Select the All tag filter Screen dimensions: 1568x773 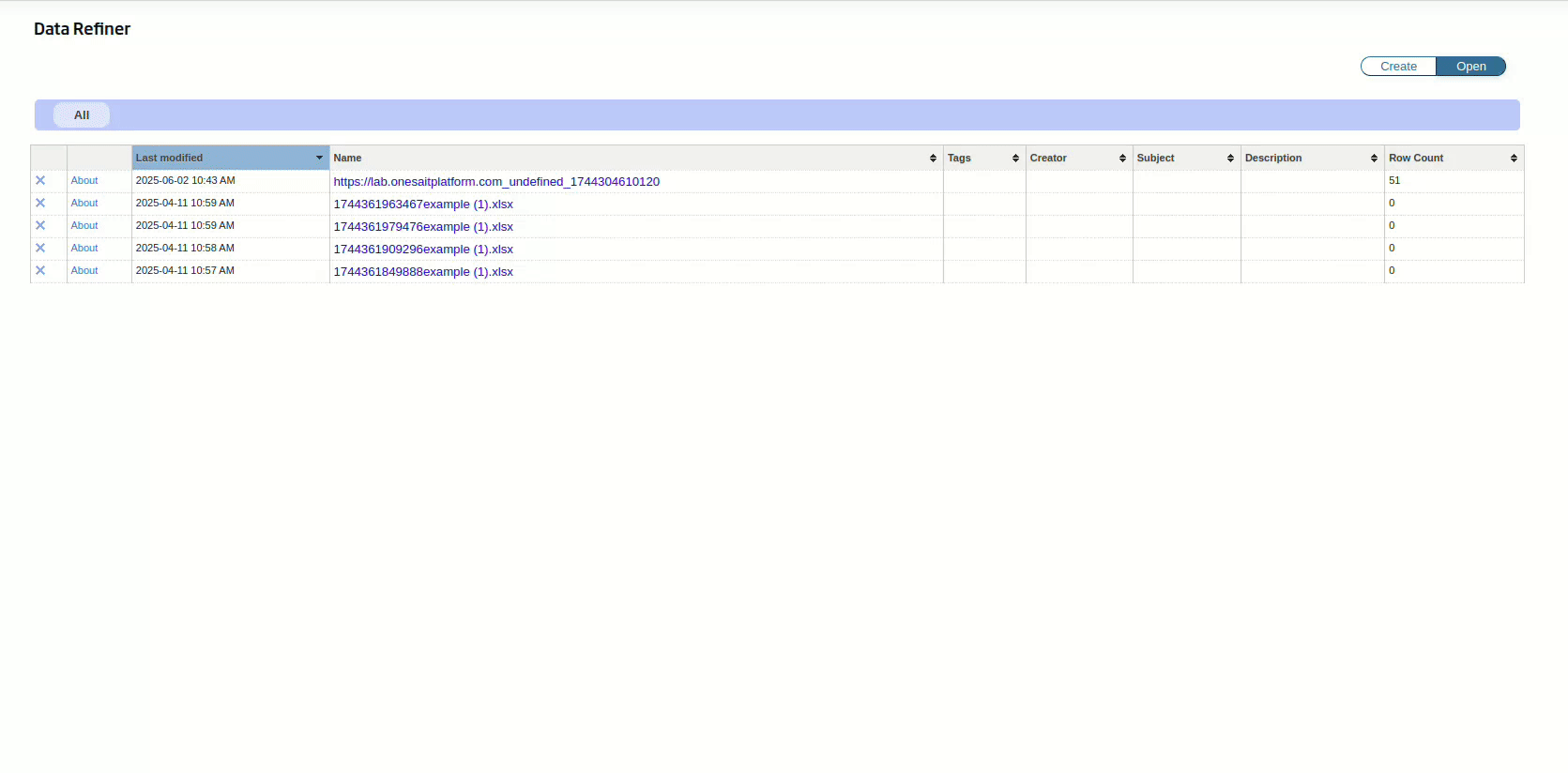click(x=82, y=115)
